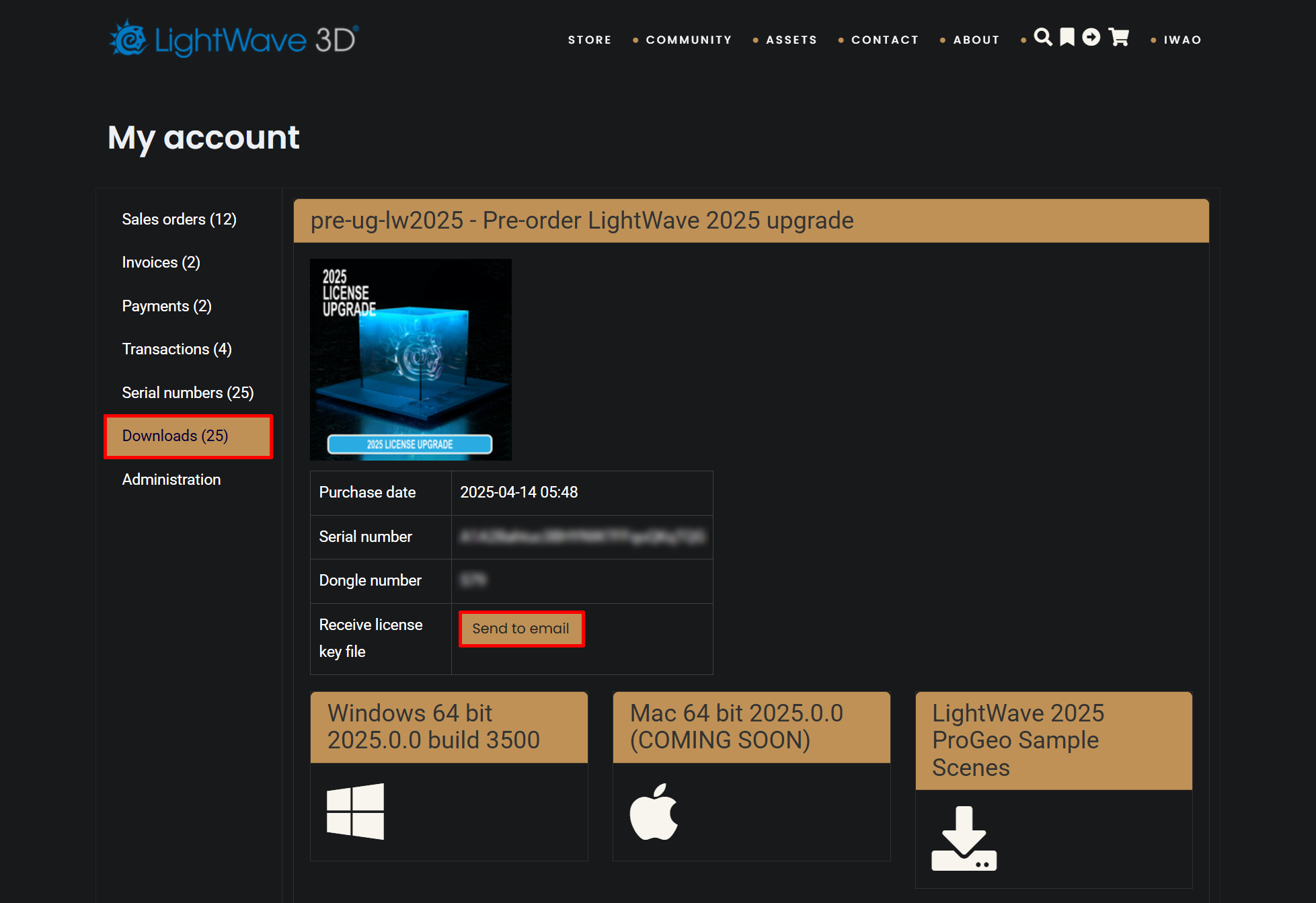Open the ASSETS menu
The height and width of the screenshot is (903, 1316).
[791, 40]
